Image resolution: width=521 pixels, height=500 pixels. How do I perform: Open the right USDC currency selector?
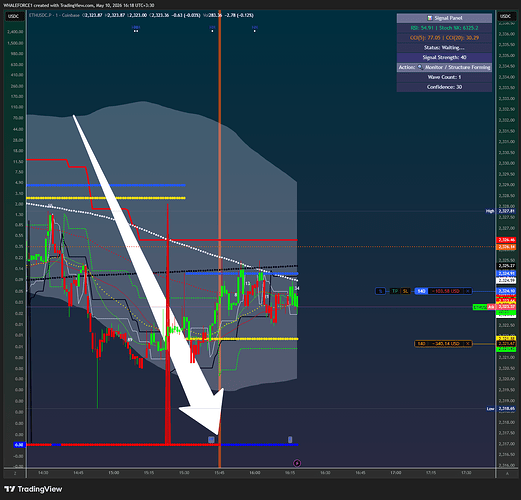pos(505,16)
